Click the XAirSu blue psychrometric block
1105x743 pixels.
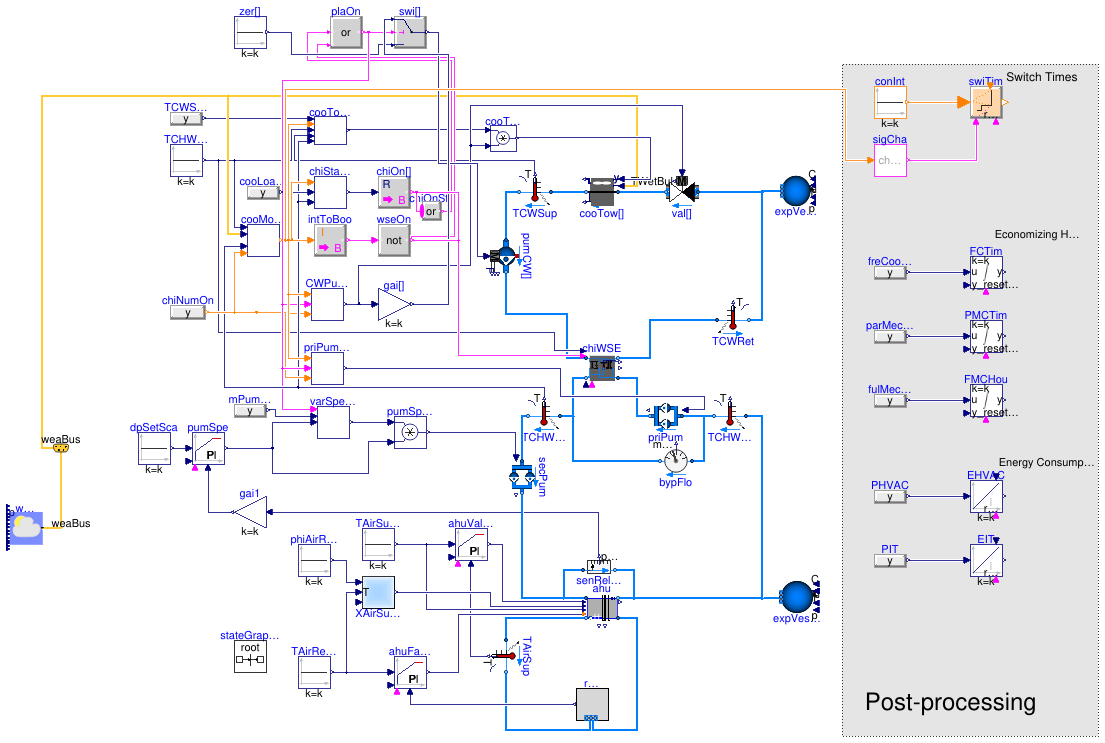point(378,592)
